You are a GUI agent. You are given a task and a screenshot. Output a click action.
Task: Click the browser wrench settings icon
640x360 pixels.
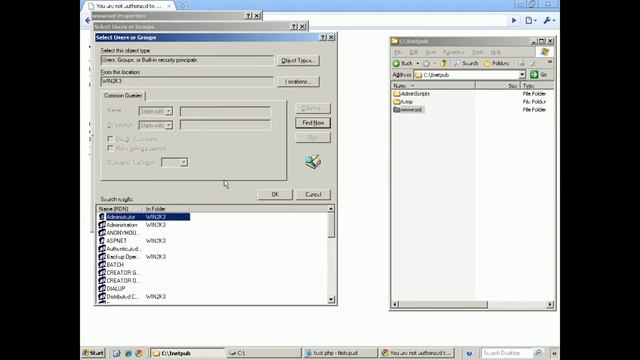click(x=549, y=20)
